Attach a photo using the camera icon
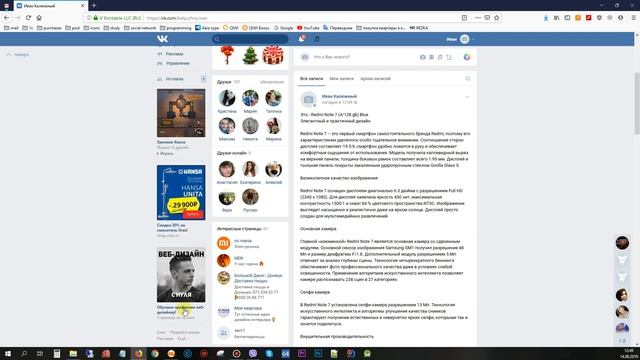Screen dimensions: 640x360 tap(423, 57)
